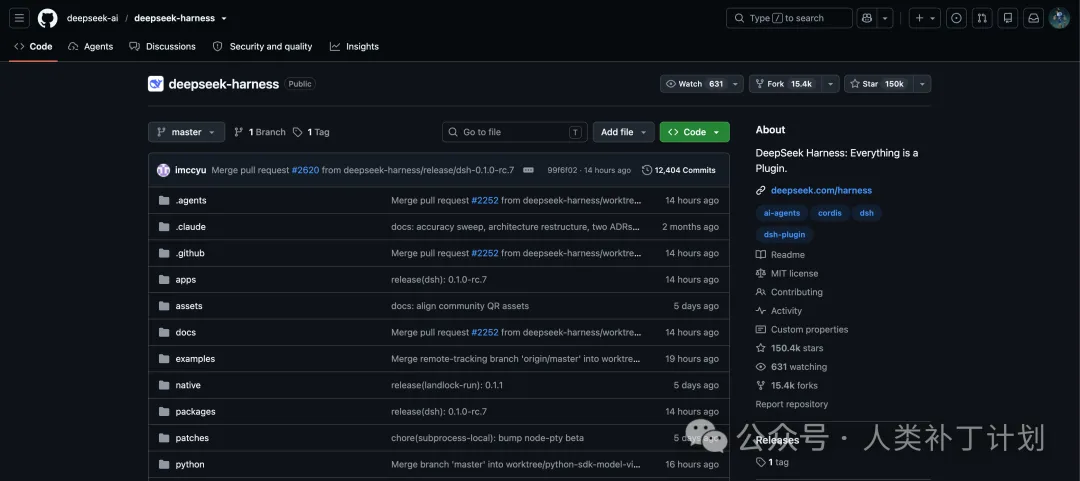Switch to the Code tab

pyautogui.click(x=33, y=47)
